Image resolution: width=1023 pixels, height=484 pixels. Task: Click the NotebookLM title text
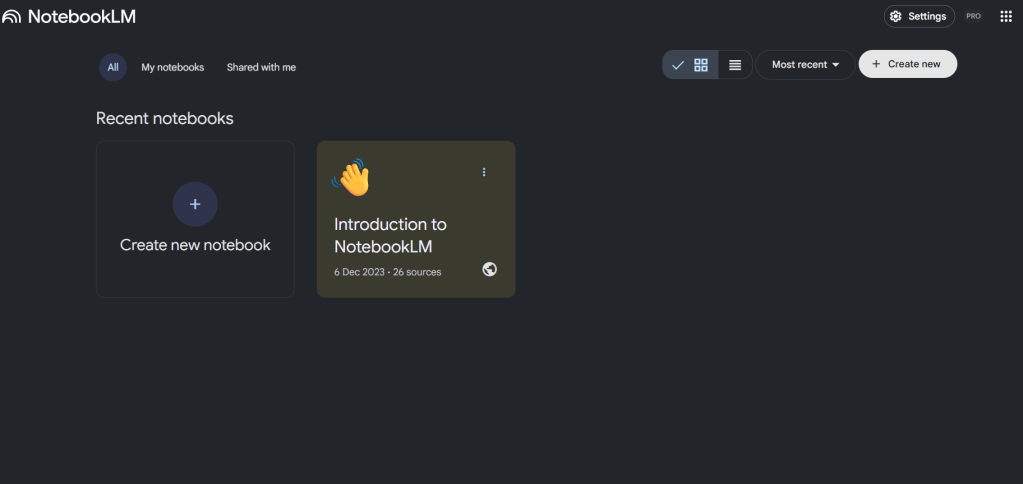coord(81,16)
